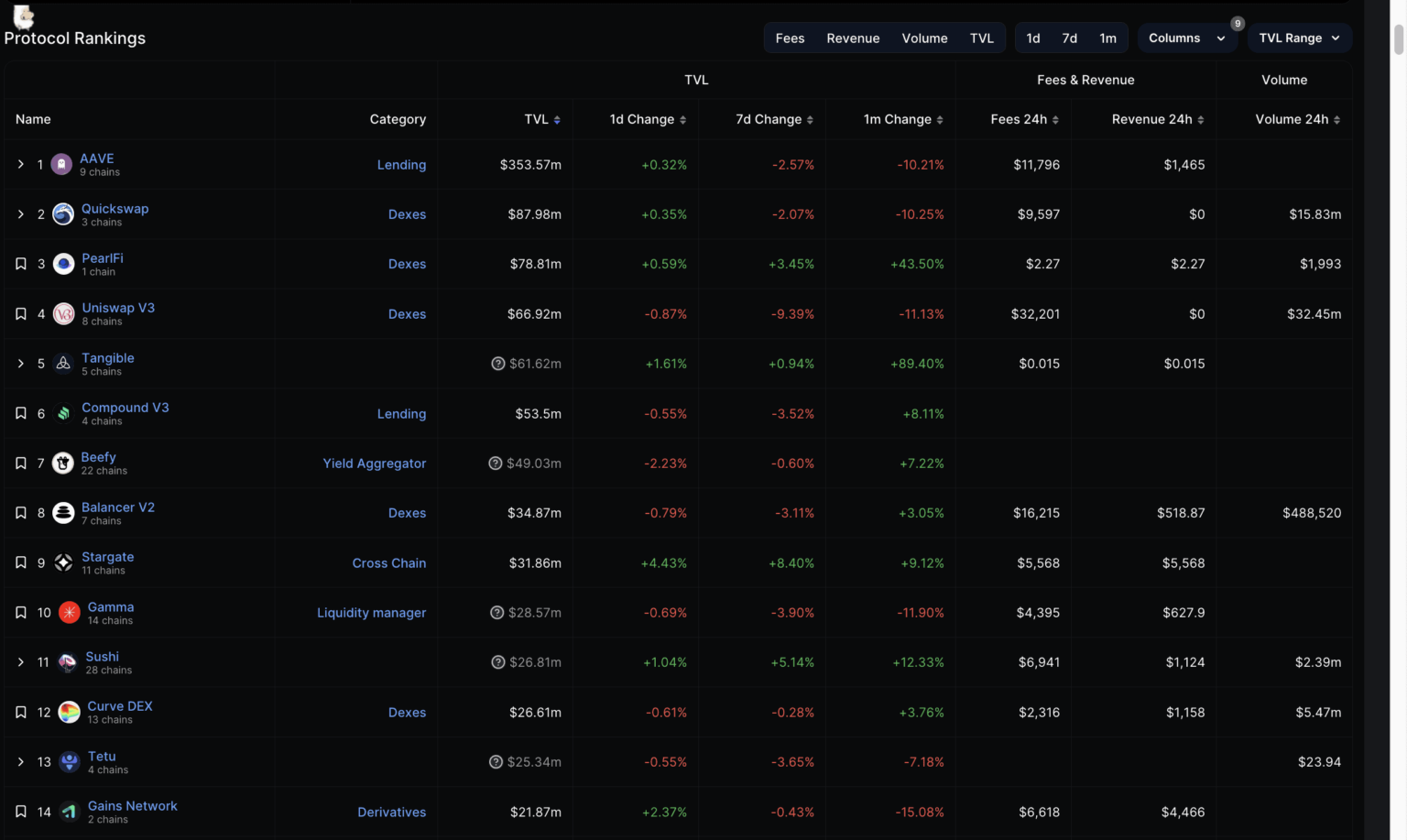Click the question mark icon beside Sushi TVL
Screen dimensions: 1407x840
pos(498,662)
